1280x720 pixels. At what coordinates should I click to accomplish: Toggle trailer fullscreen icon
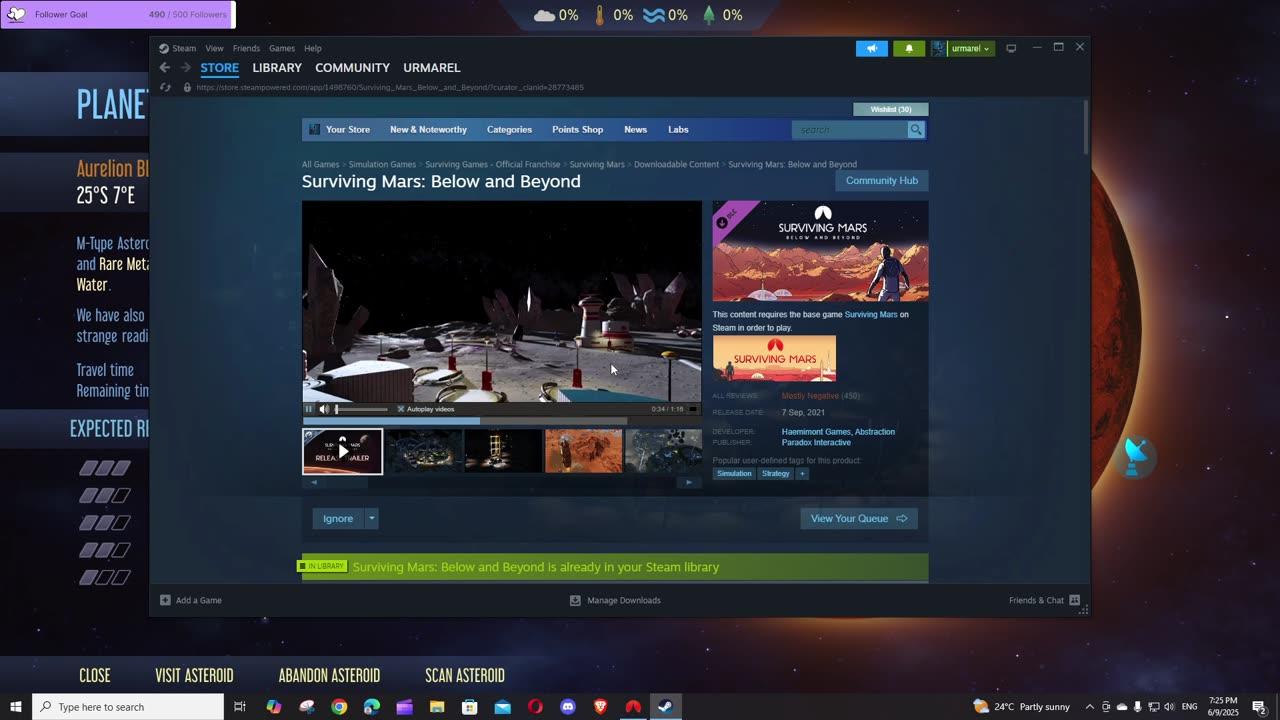click(693, 409)
